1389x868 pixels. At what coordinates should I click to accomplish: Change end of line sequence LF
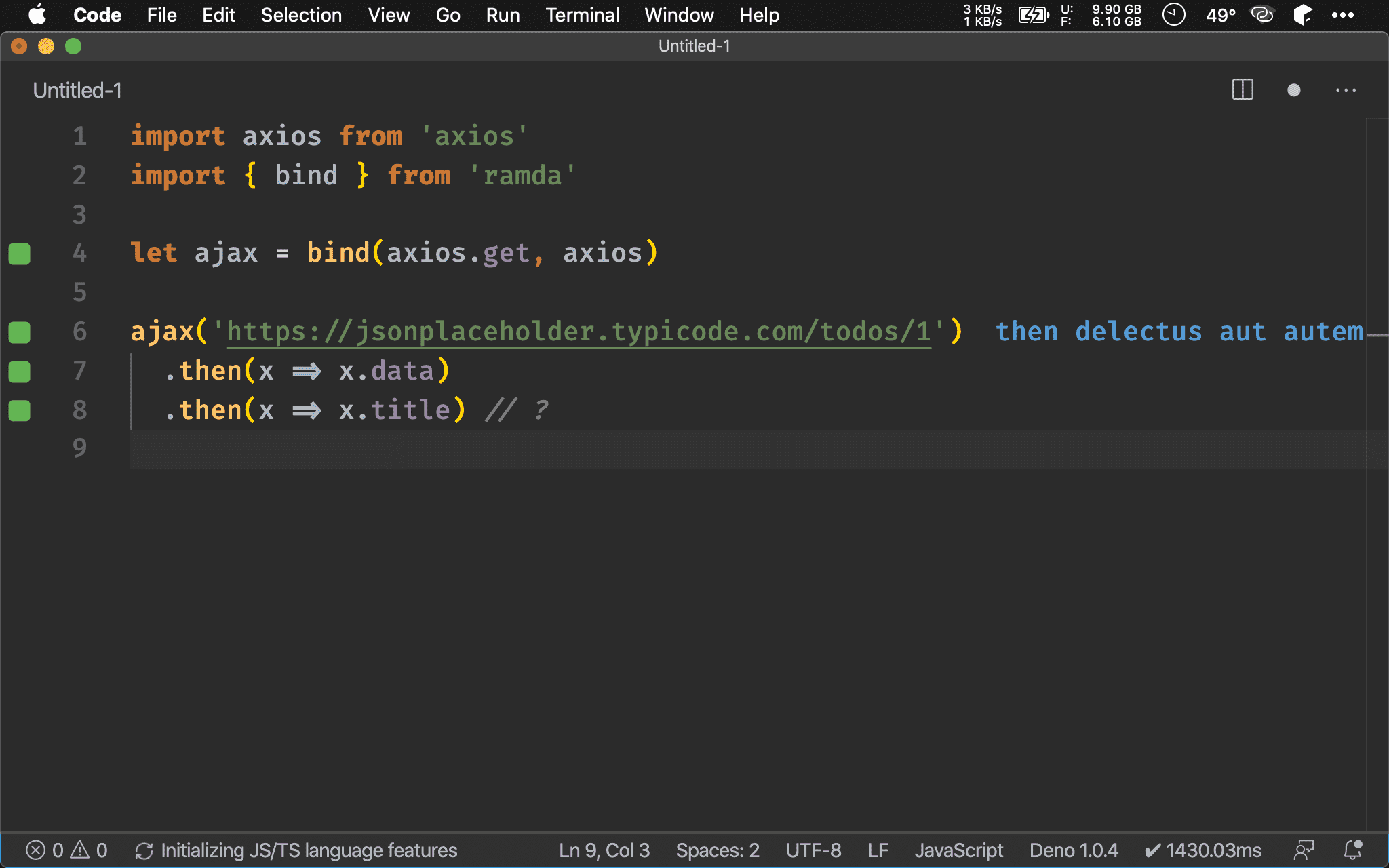click(878, 850)
